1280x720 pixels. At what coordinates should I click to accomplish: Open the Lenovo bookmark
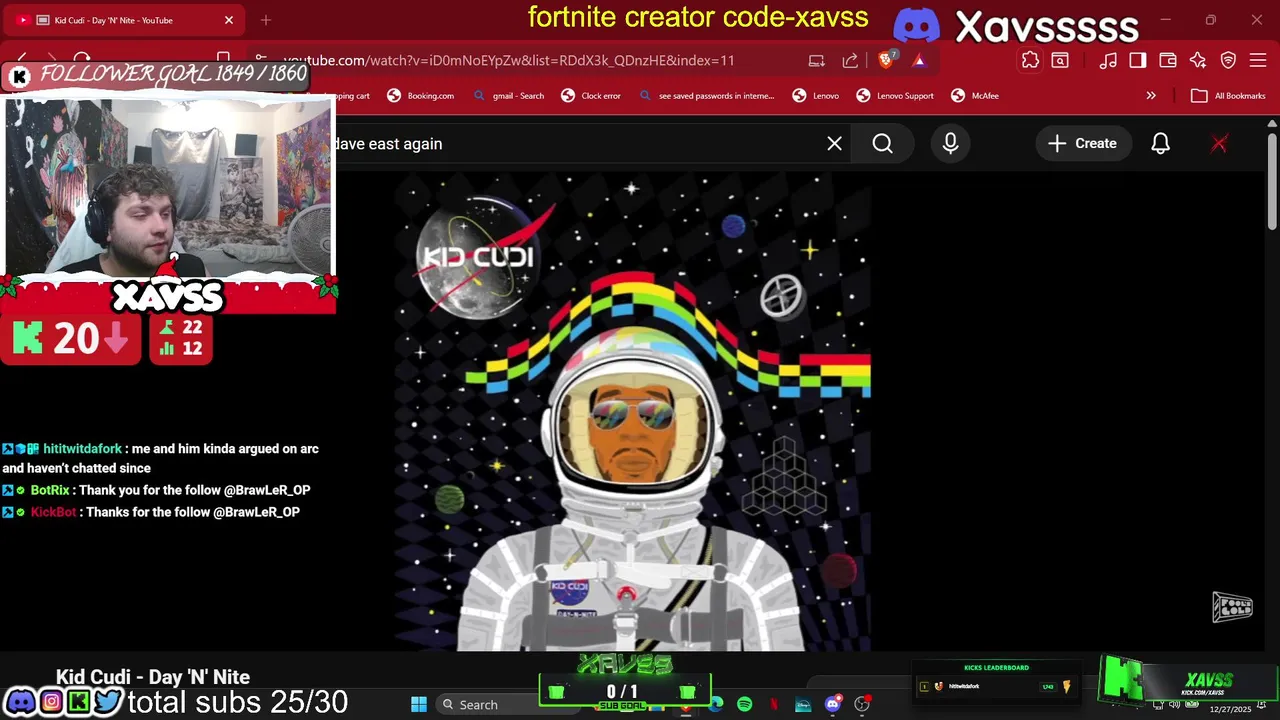click(816, 96)
